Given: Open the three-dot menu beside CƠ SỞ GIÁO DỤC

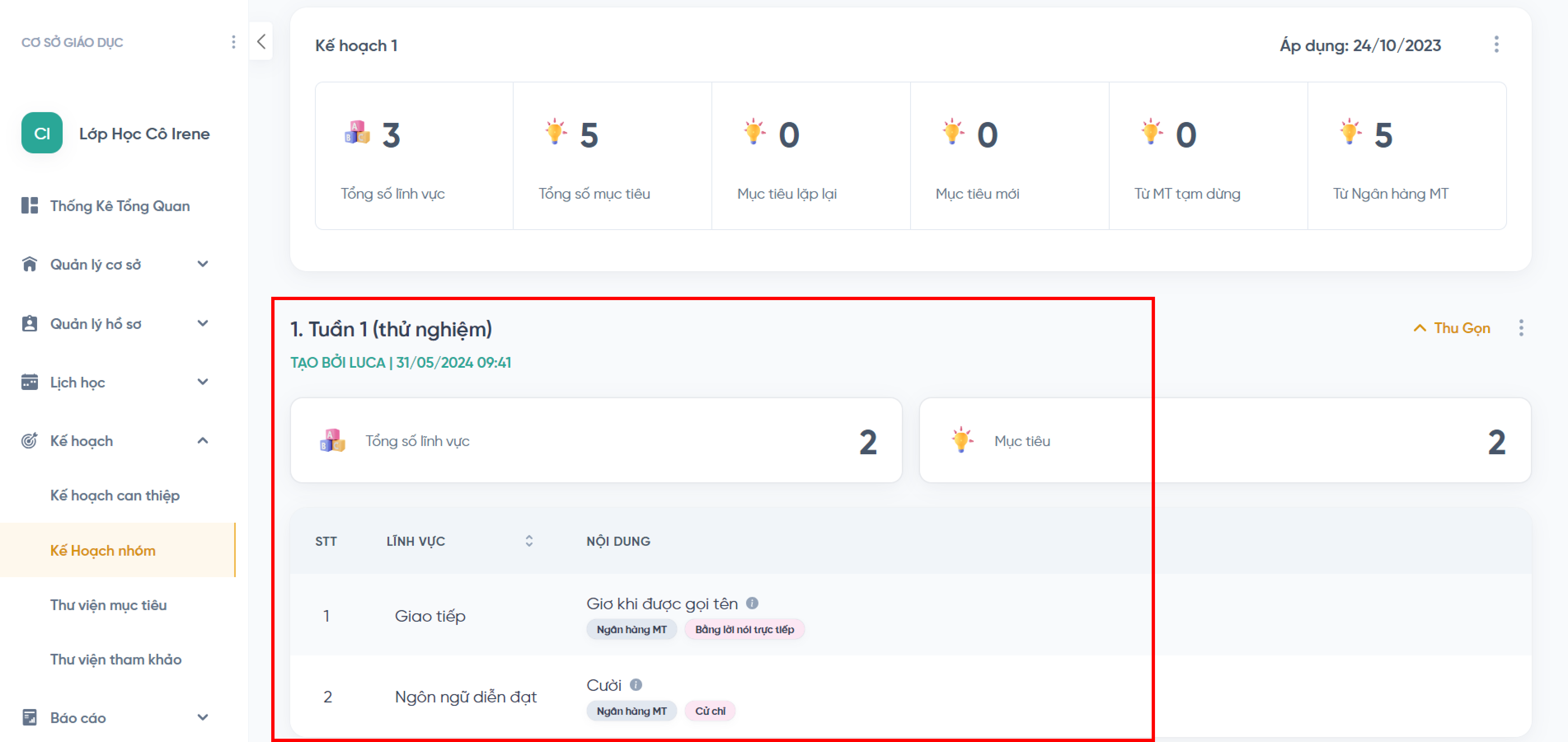Looking at the screenshot, I should coord(233,42).
